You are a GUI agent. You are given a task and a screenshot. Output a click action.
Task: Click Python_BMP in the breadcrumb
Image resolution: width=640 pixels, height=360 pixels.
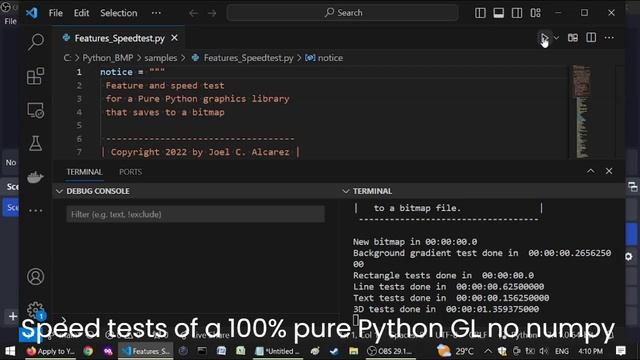108,58
